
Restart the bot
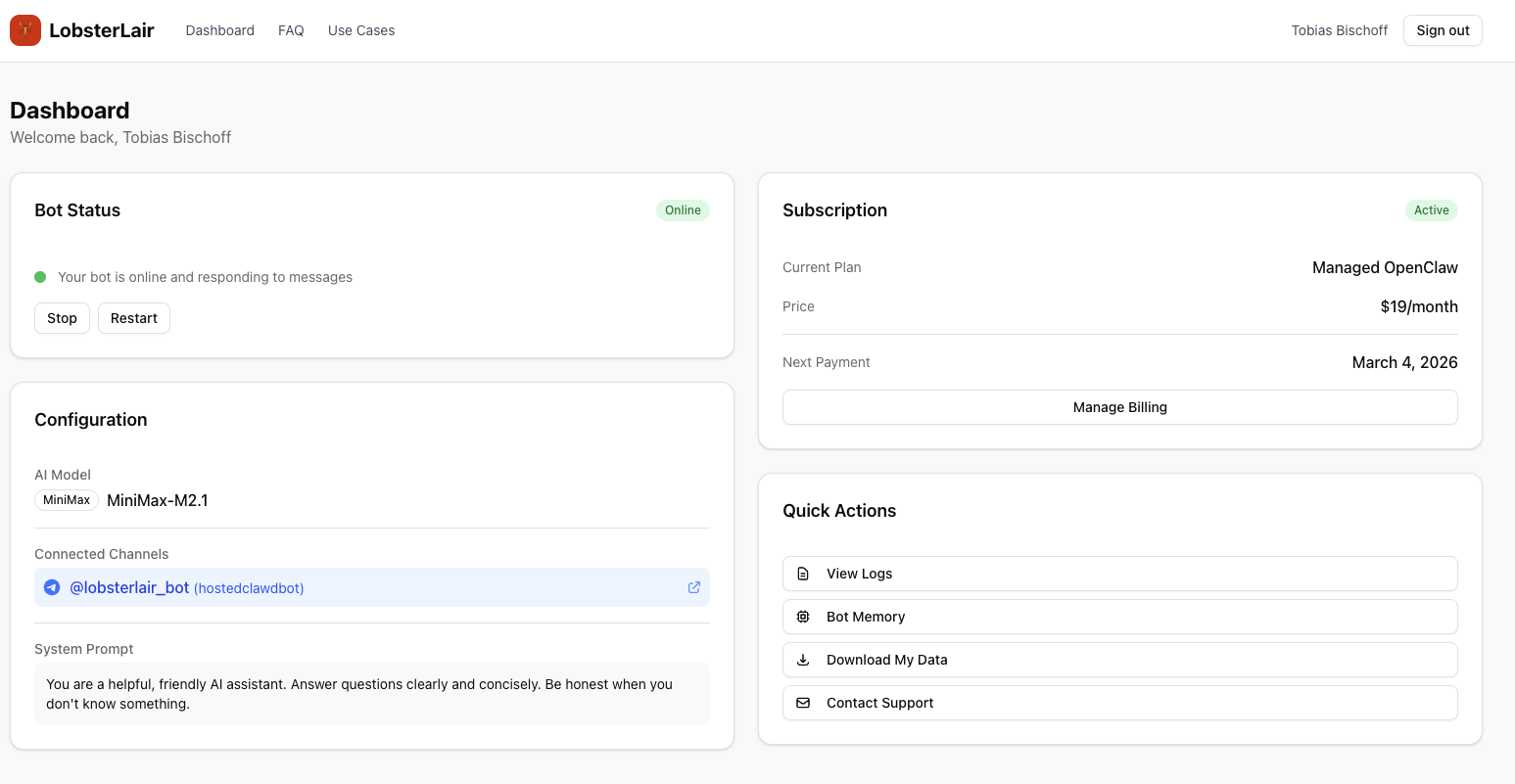pos(134,318)
